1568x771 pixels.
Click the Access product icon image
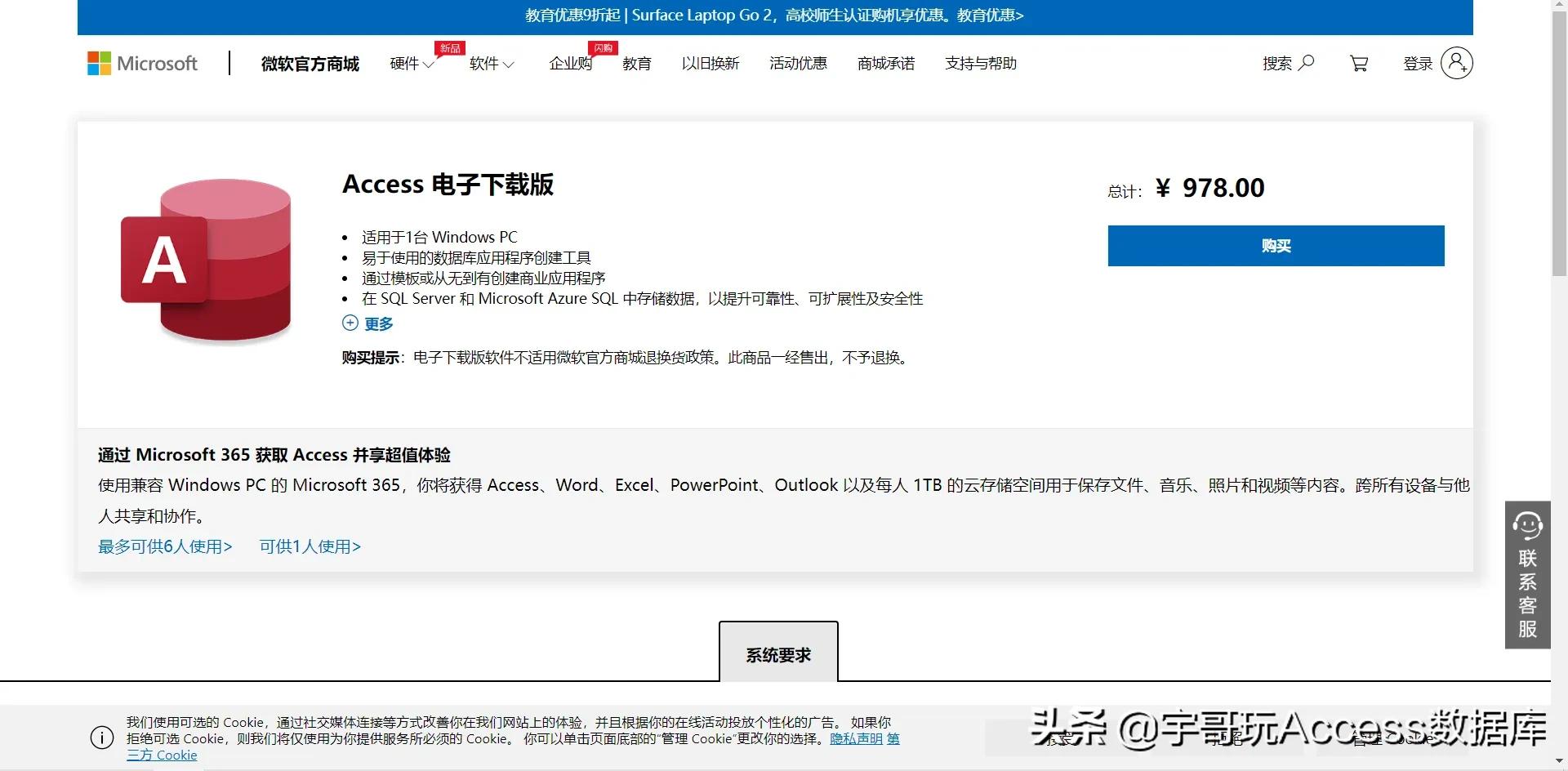(x=207, y=260)
